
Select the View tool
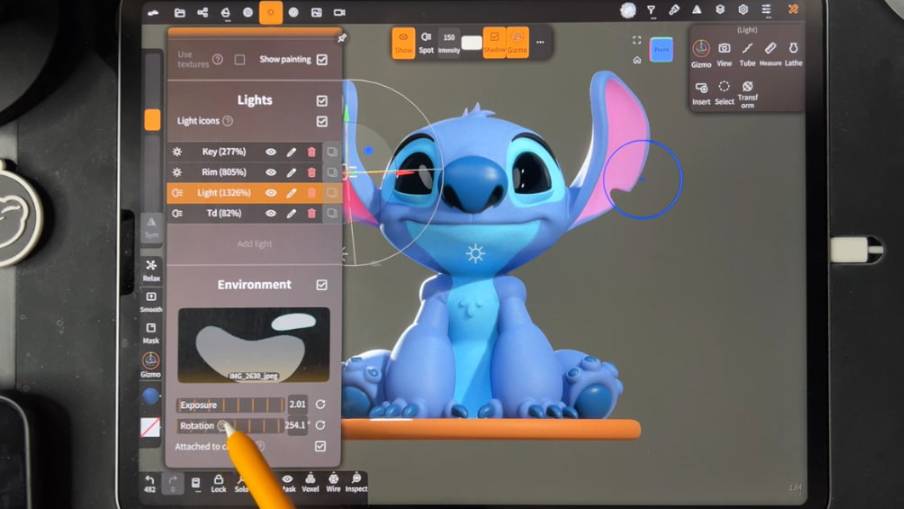[x=724, y=54]
